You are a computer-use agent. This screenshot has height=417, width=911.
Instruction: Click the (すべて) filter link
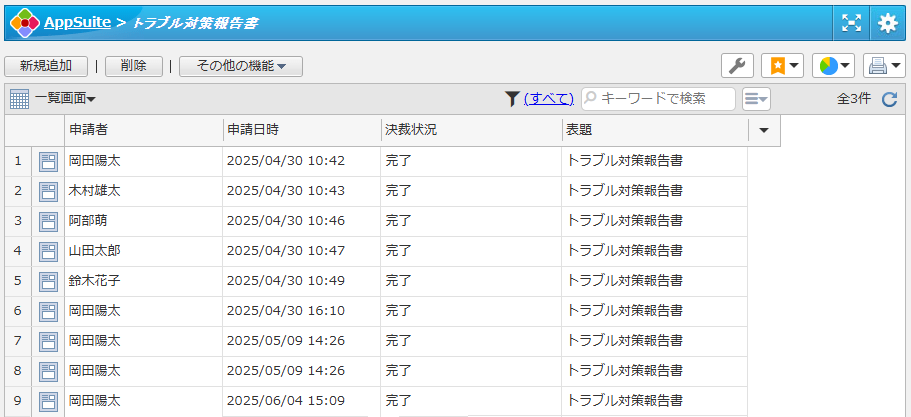pos(549,98)
